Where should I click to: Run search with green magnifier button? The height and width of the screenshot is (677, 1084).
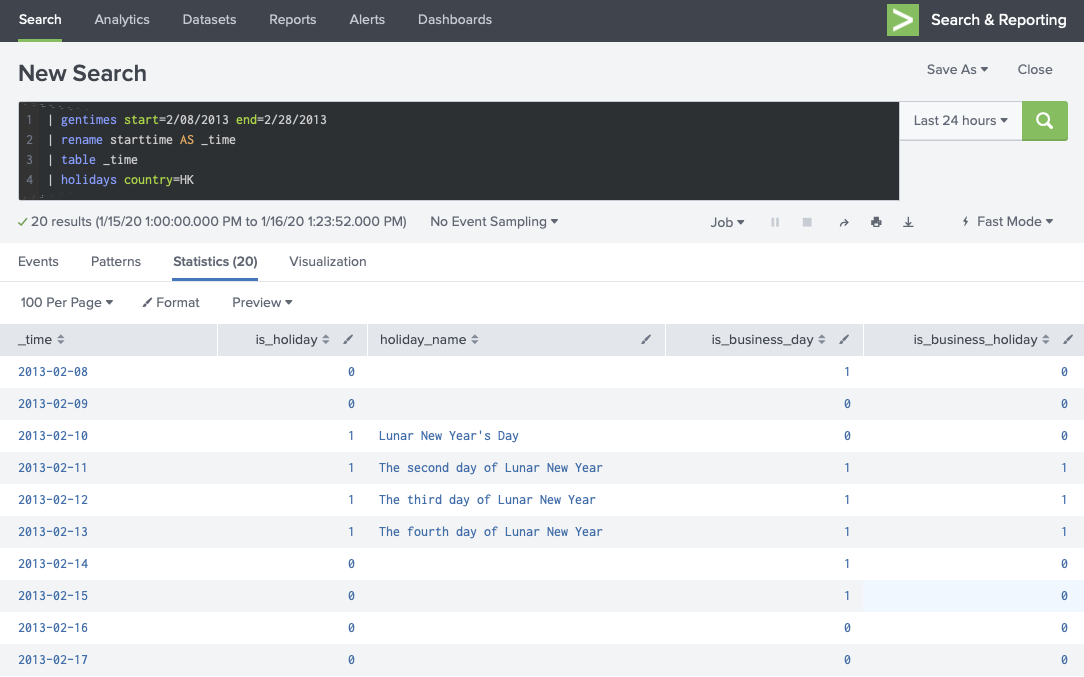click(1045, 121)
